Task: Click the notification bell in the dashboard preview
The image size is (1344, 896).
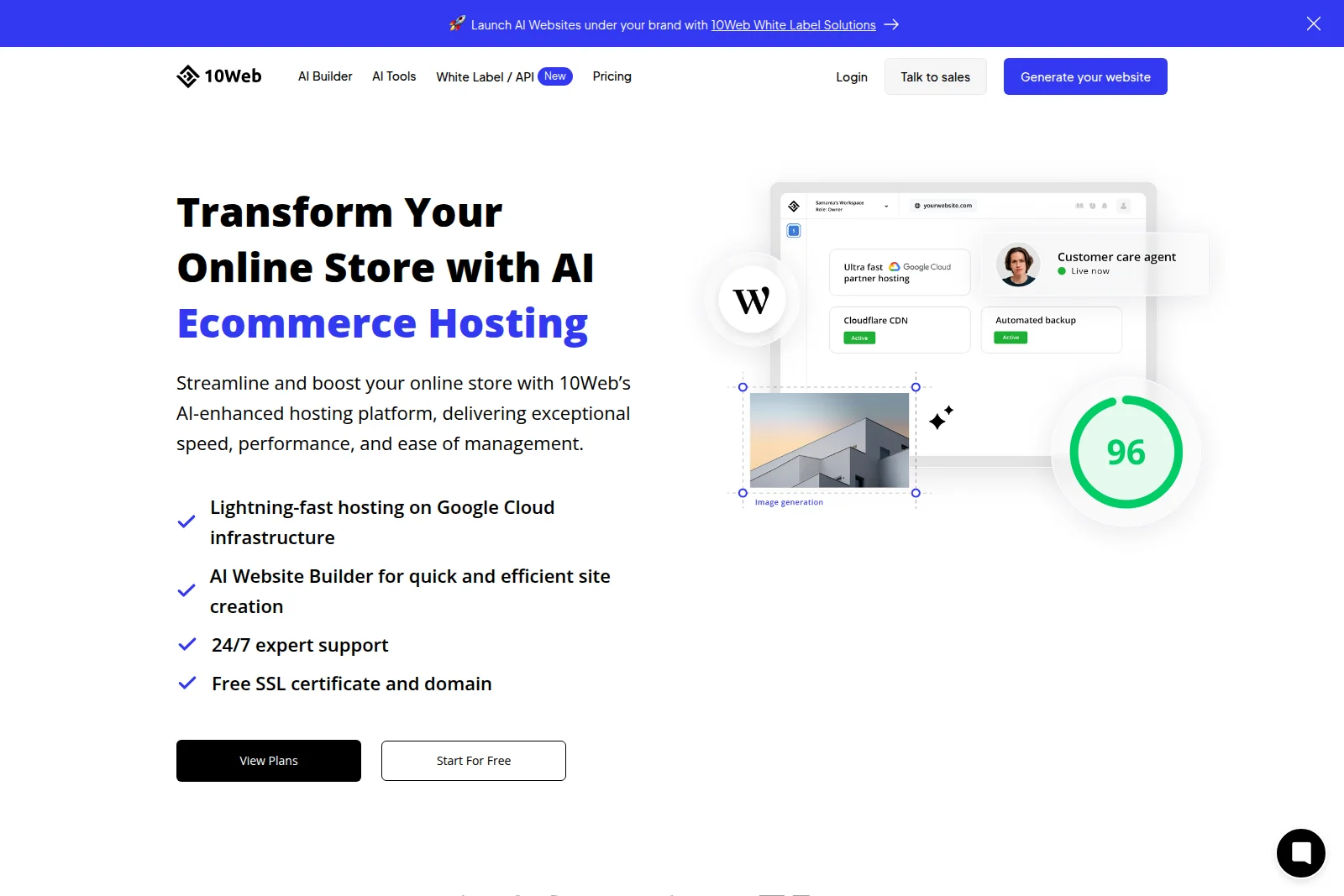Action: [1104, 206]
